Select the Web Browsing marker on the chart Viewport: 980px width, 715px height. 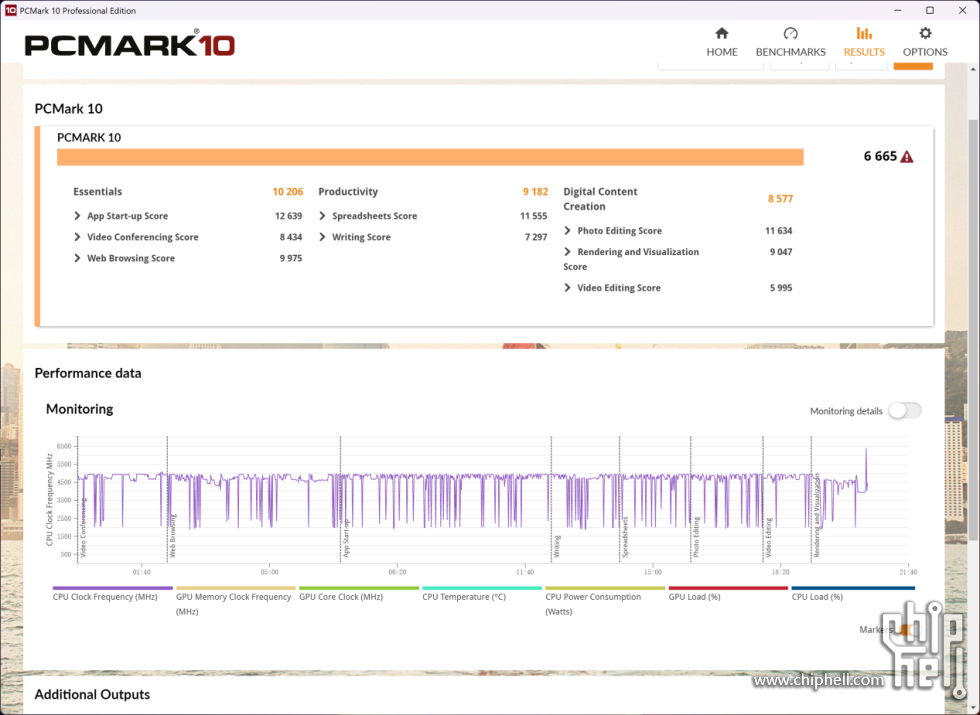click(173, 536)
